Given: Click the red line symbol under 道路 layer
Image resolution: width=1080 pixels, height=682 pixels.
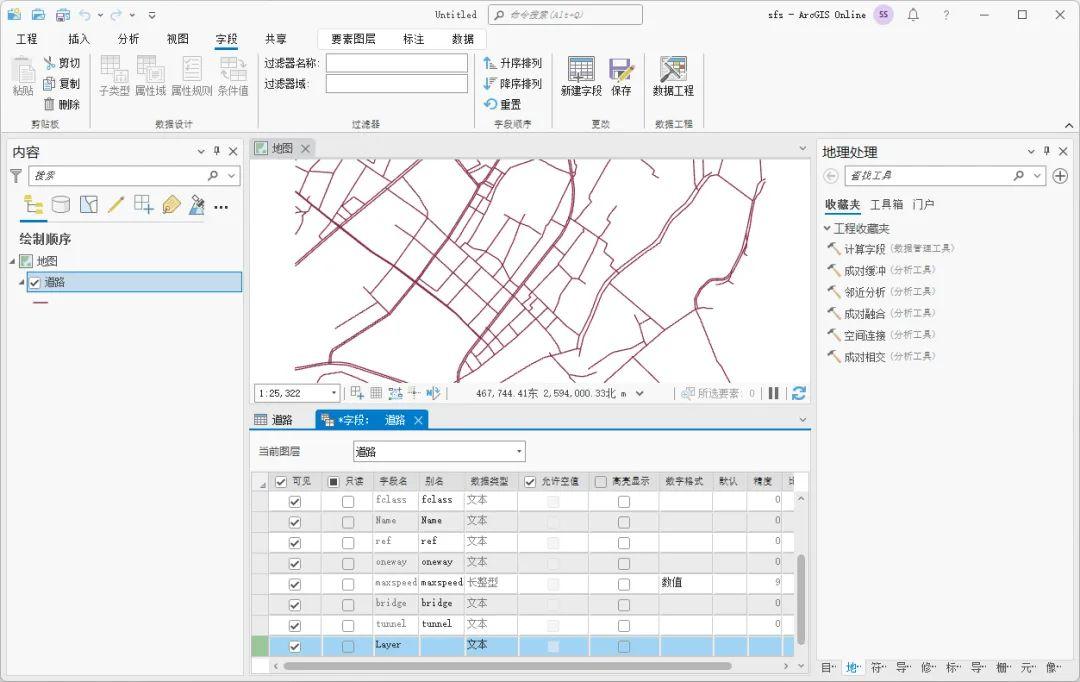Looking at the screenshot, I should click(40, 302).
